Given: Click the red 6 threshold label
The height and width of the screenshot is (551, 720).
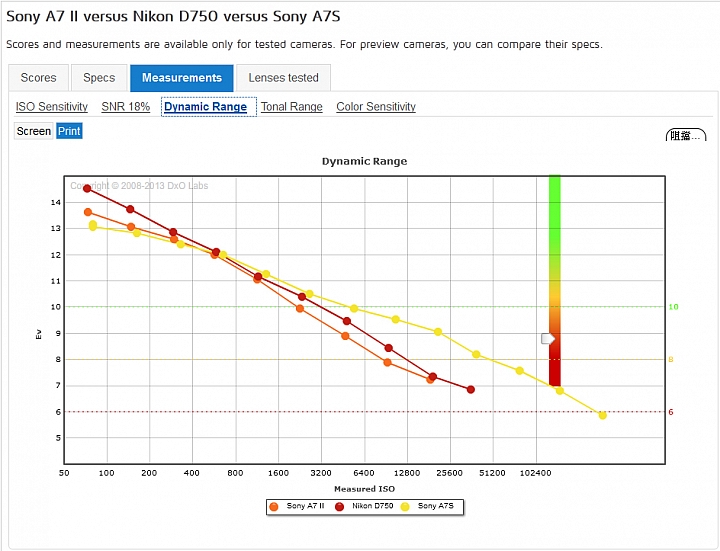Looking at the screenshot, I should (x=671, y=412).
